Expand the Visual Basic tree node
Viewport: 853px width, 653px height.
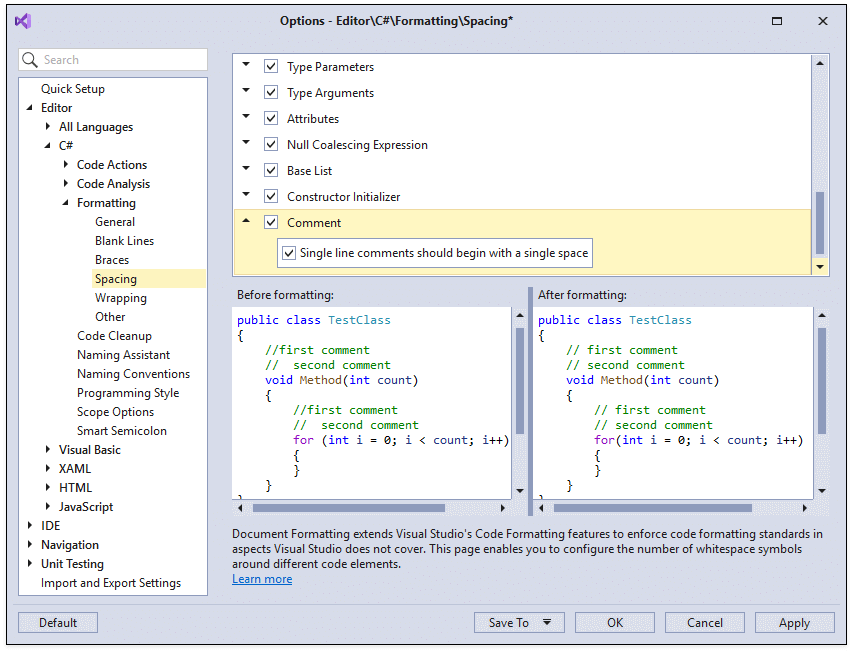47,449
